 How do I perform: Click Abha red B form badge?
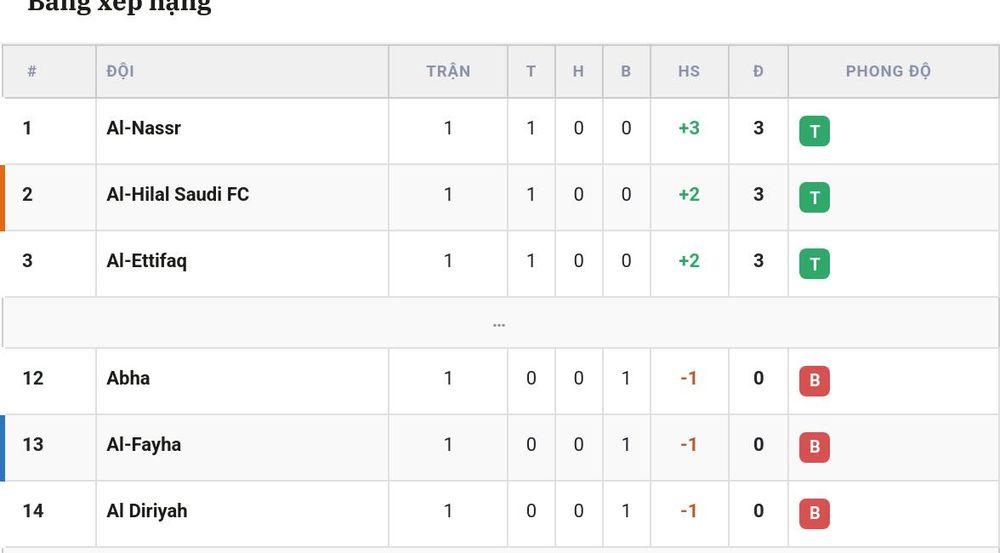pyautogui.click(x=814, y=381)
